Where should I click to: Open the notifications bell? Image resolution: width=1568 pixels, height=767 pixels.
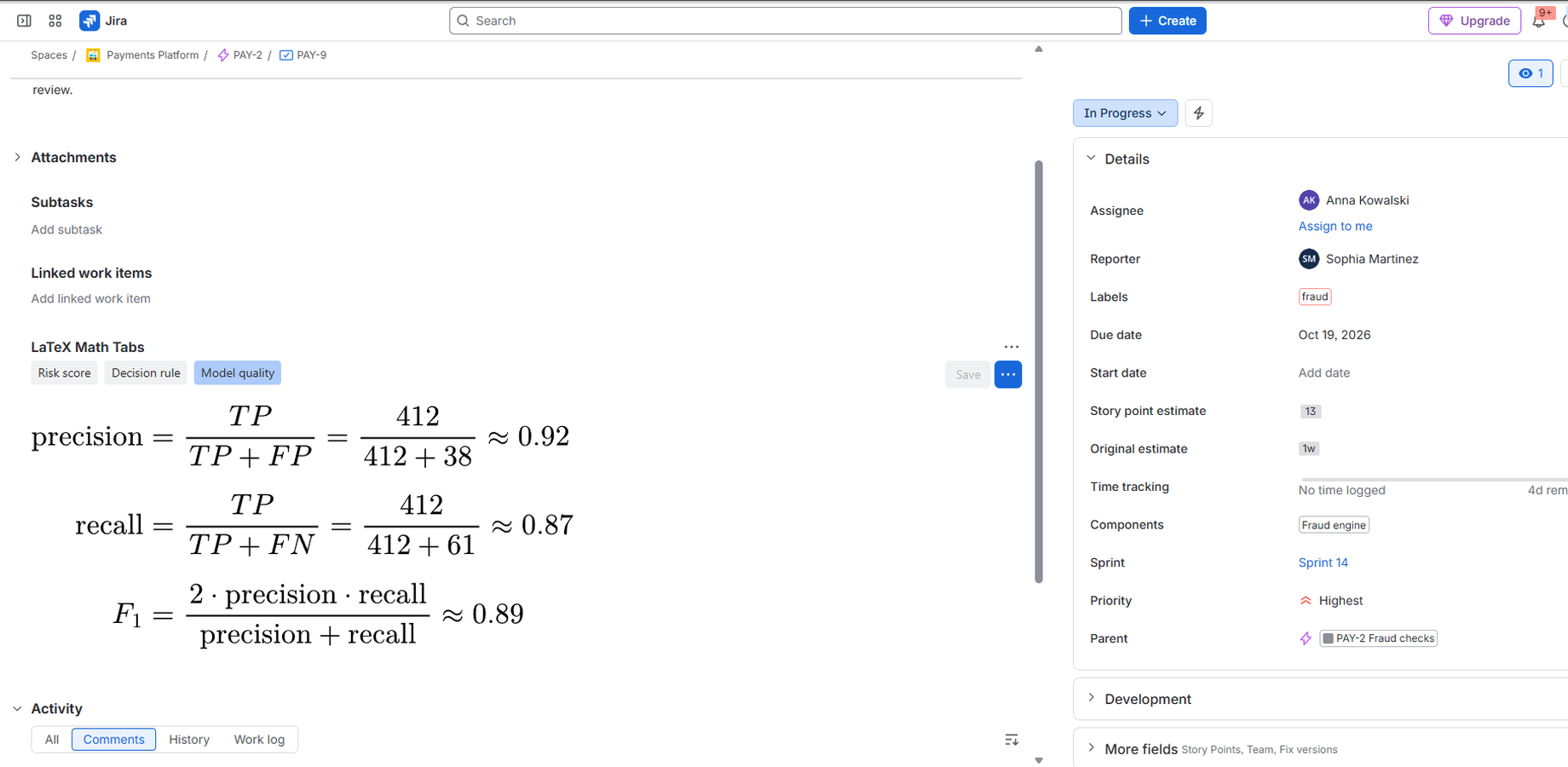1539,21
